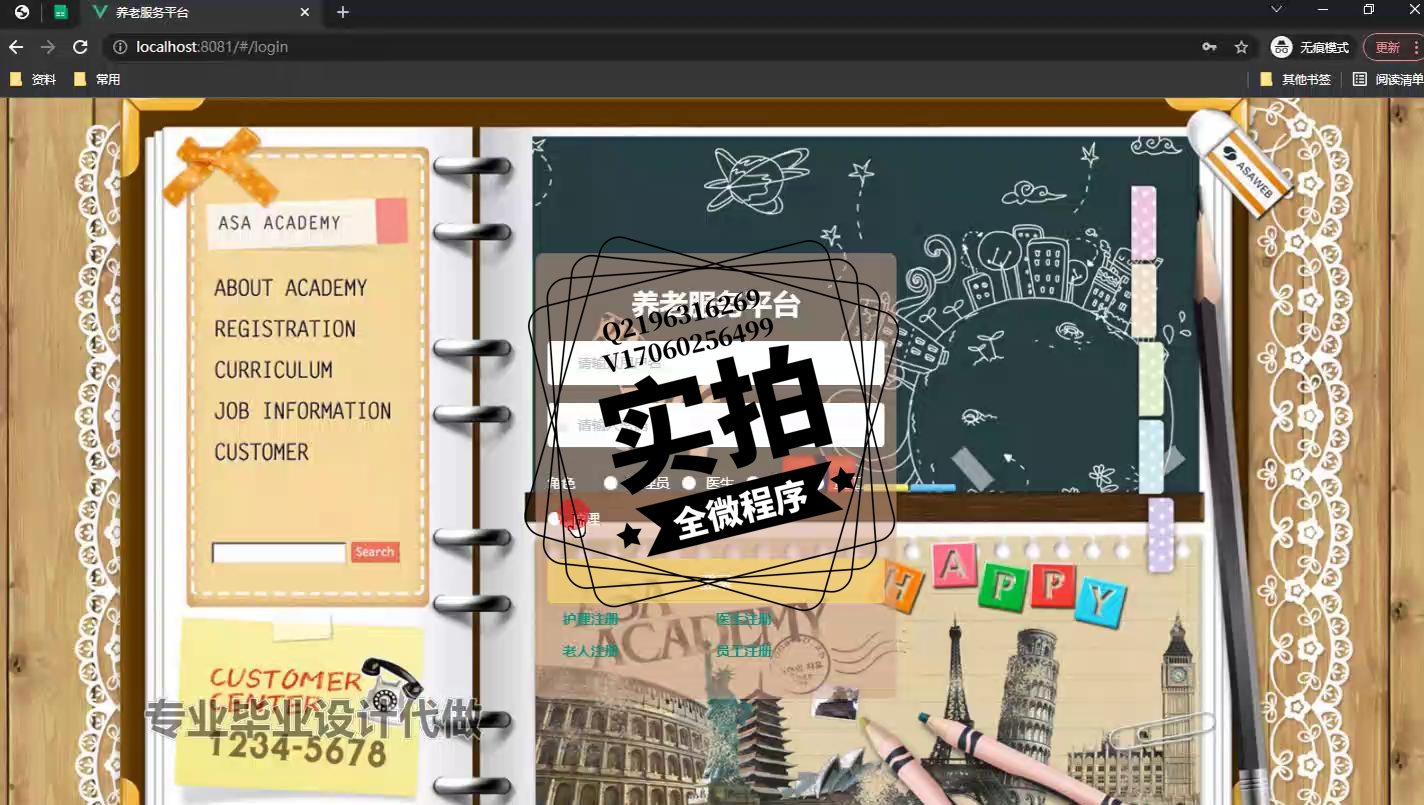Viewport: 1424px width, 805px height.
Task: Close the 养老服务平台 tab
Action: point(305,12)
